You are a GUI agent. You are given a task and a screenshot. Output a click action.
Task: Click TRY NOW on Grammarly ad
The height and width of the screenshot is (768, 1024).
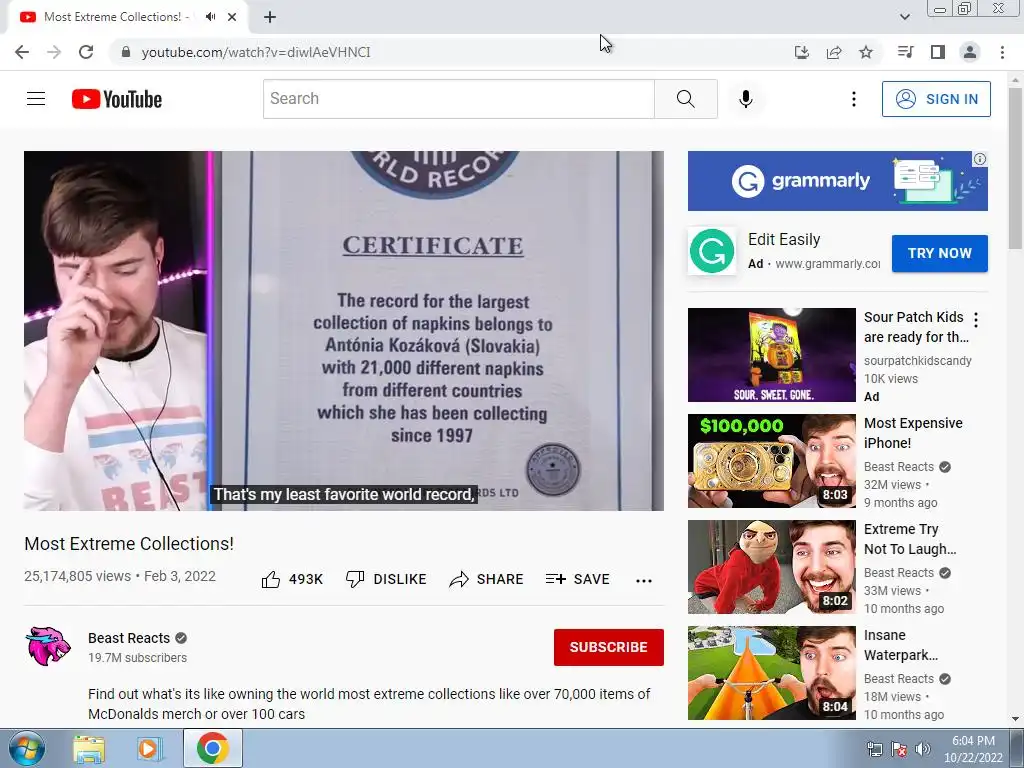point(940,253)
